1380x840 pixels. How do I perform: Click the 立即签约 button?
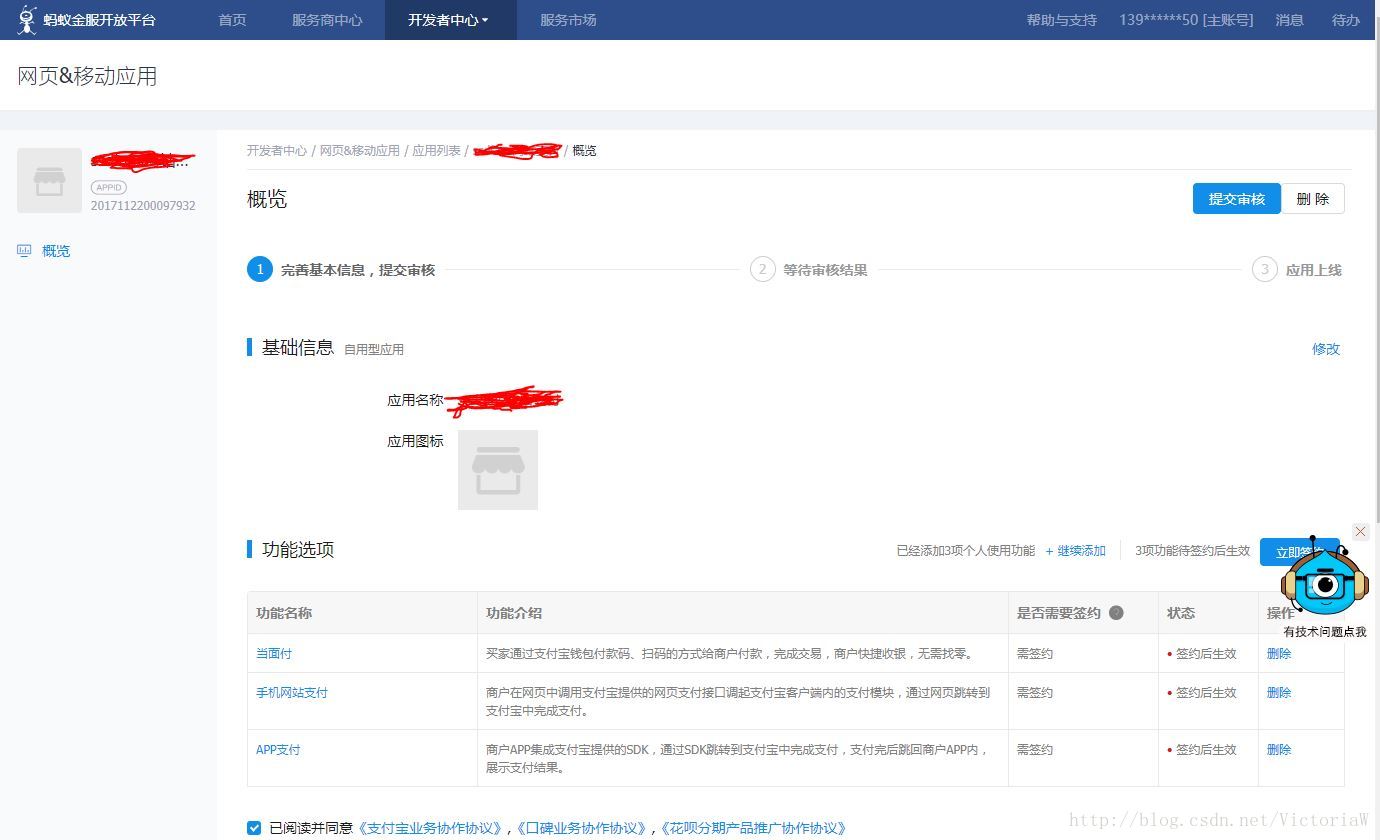1299,552
